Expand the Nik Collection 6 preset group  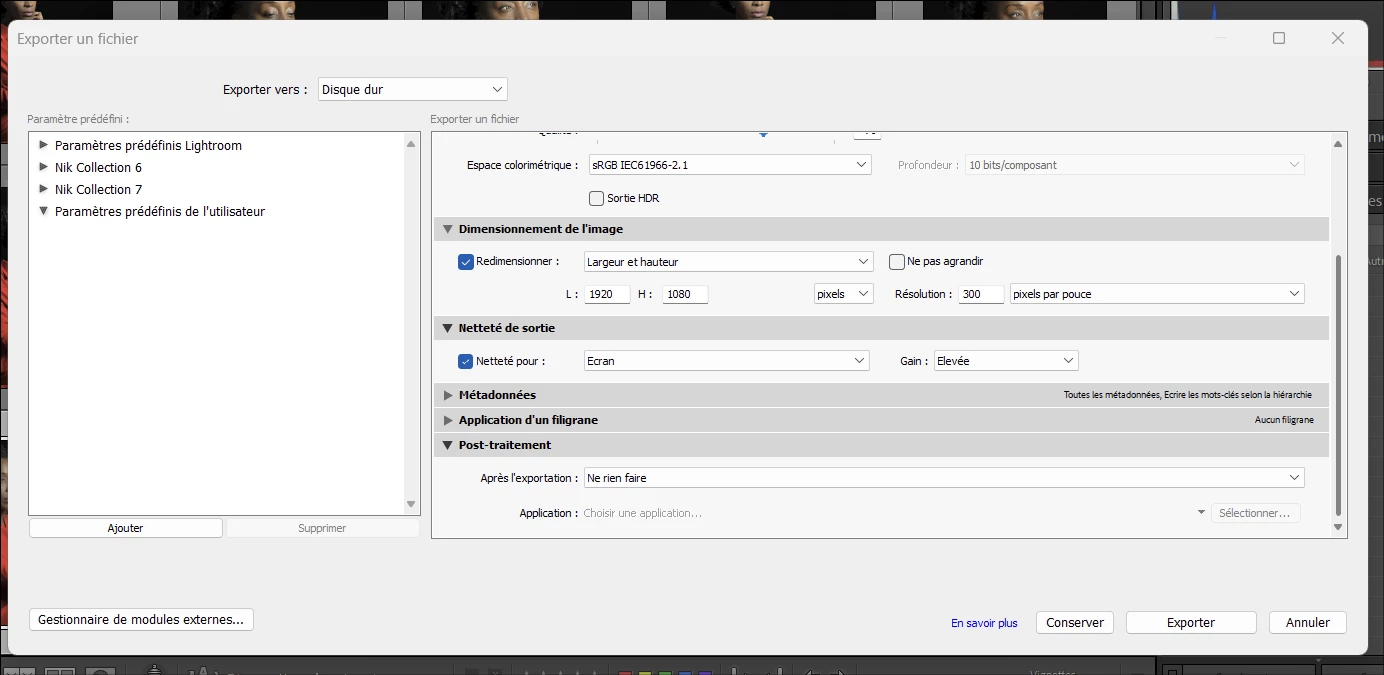[43, 167]
